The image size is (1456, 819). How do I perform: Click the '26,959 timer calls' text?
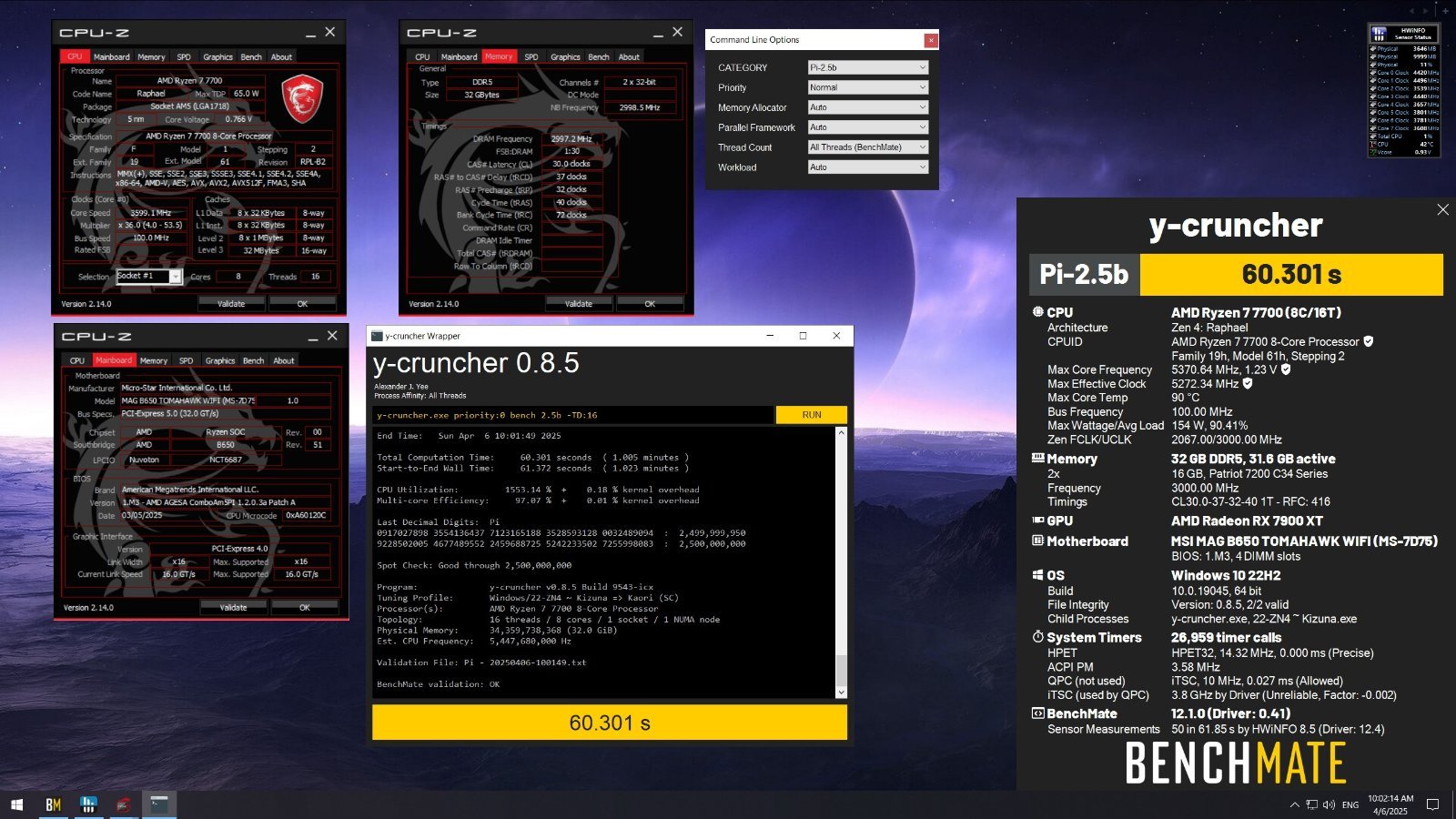point(1226,637)
